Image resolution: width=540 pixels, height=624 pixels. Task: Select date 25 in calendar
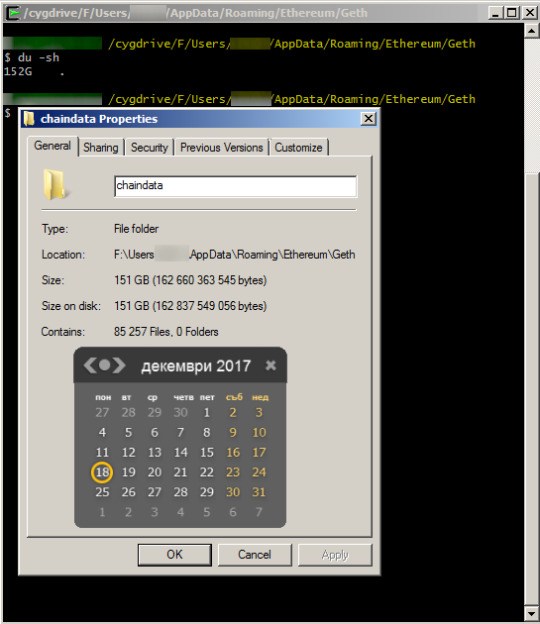coord(102,492)
